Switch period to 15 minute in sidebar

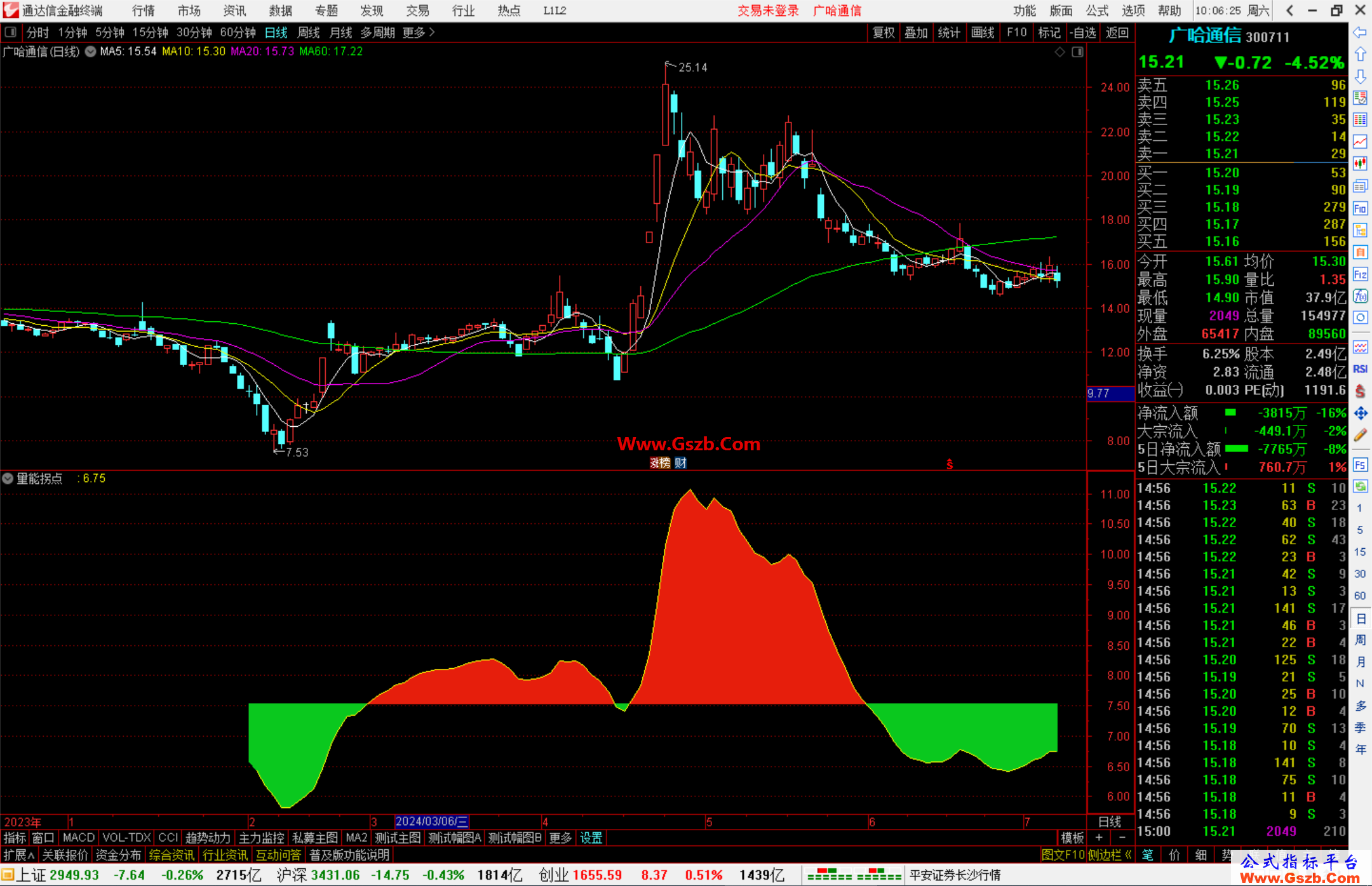(x=1359, y=552)
